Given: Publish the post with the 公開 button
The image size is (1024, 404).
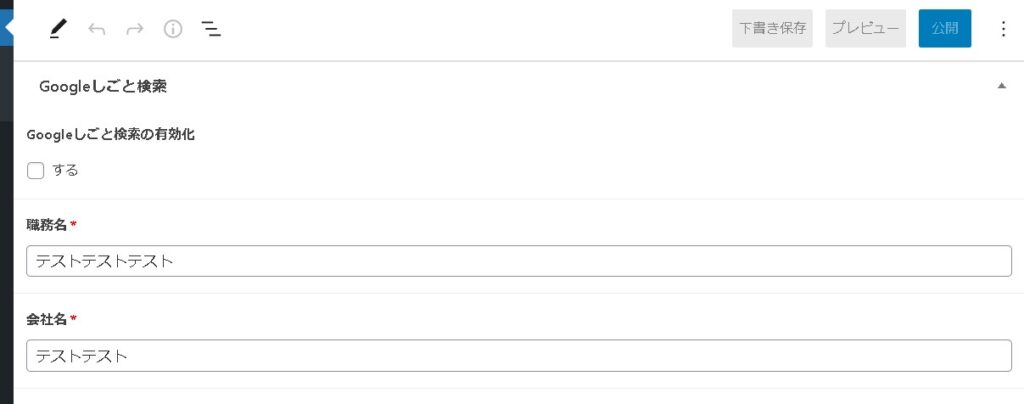Looking at the screenshot, I should coord(944,29).
